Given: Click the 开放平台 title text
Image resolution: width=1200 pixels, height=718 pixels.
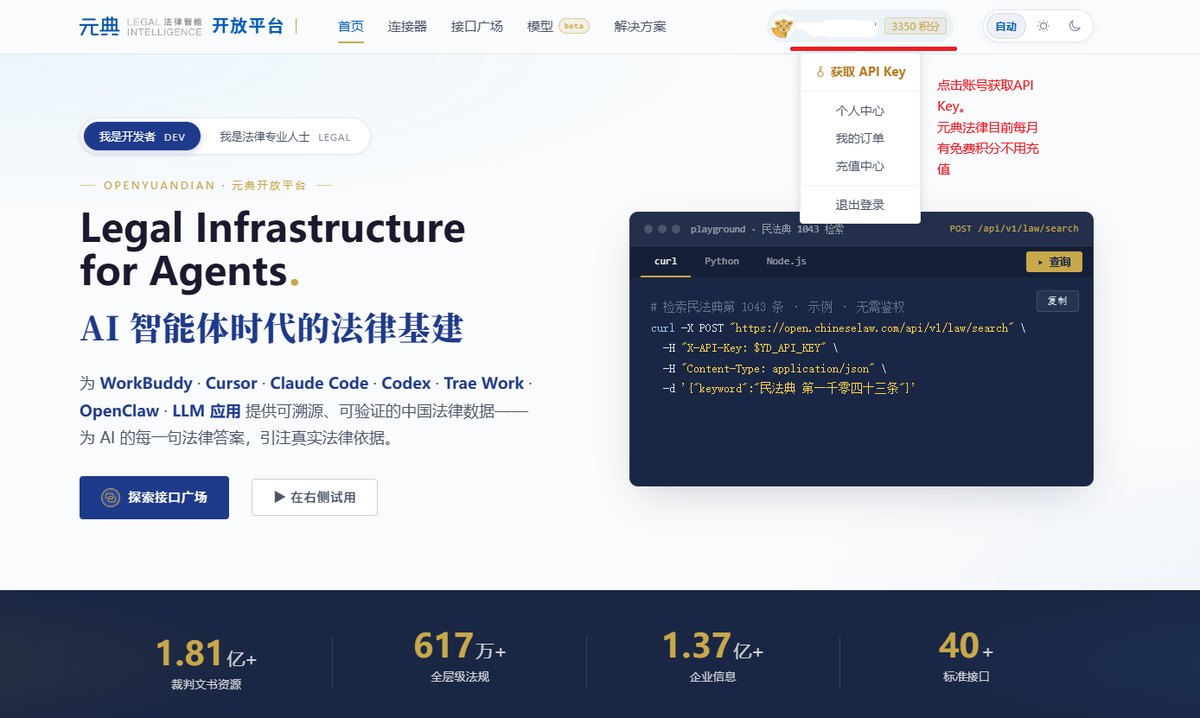Looking at the screenshot, I should tap(248, 26).
